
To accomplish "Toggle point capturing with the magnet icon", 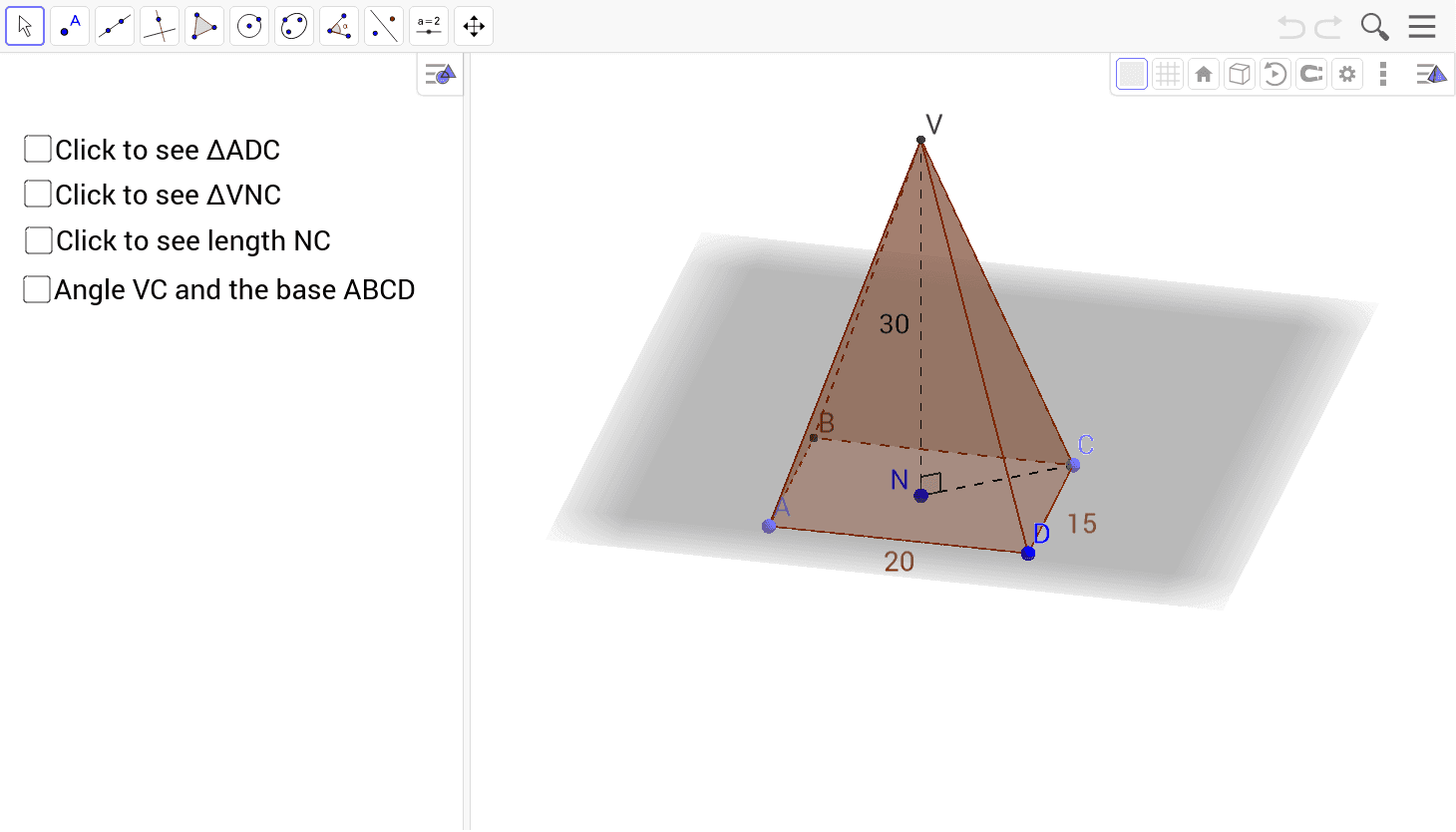I will 1310,73.
